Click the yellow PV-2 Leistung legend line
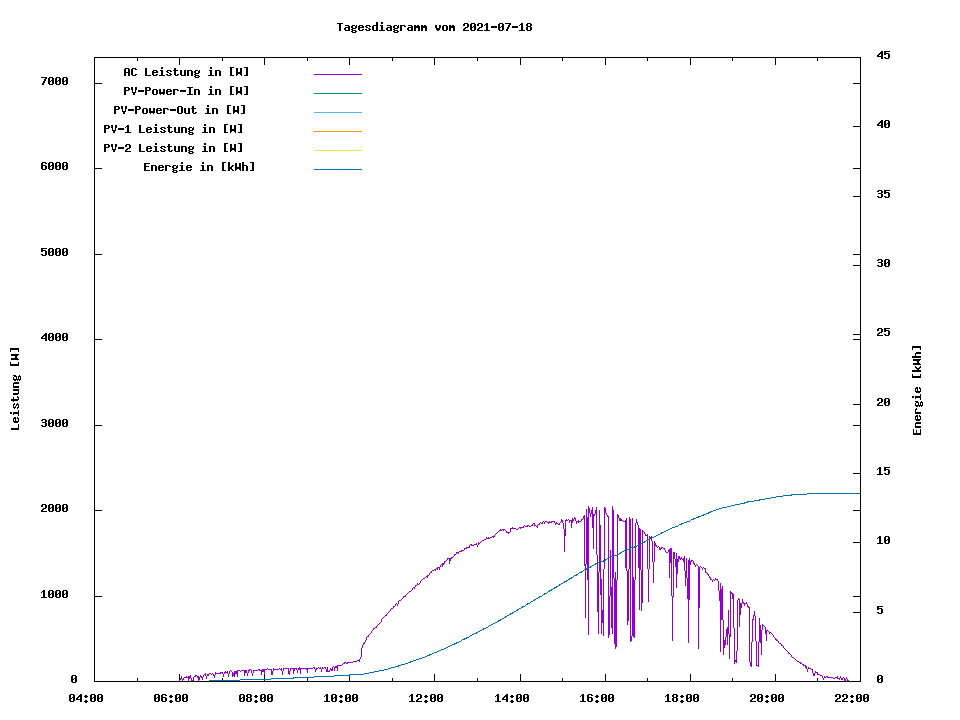 click(337, 150)
